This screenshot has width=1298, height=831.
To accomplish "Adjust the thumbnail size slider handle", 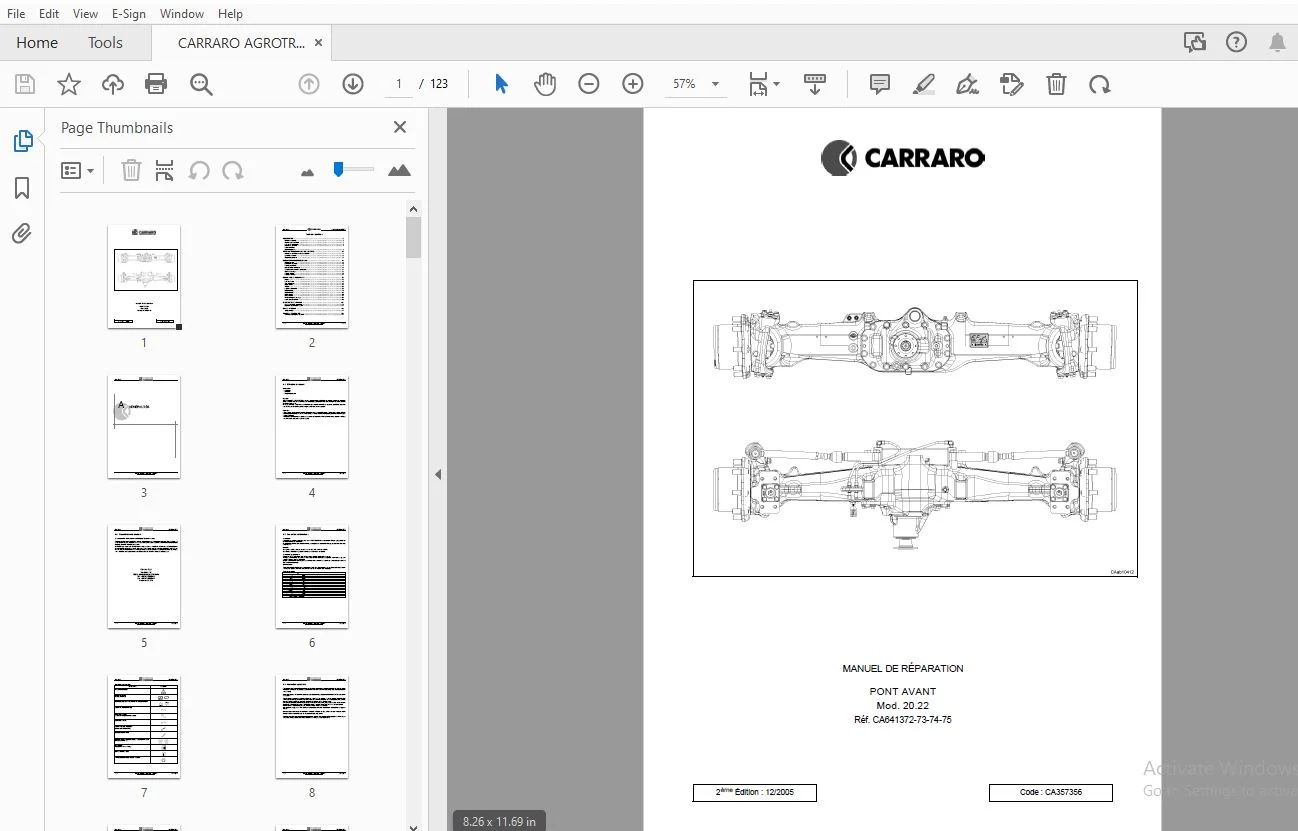I will 339,169.
